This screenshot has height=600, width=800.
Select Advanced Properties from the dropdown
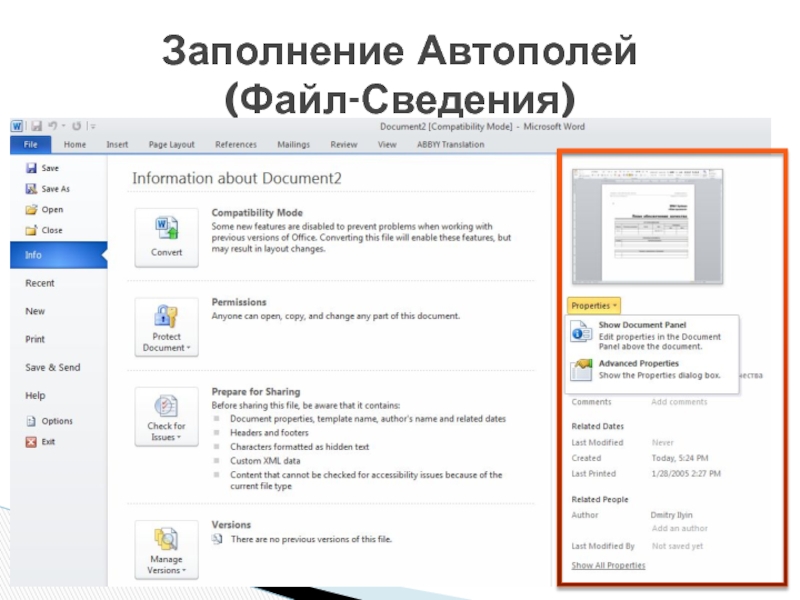tap(638, 363)
